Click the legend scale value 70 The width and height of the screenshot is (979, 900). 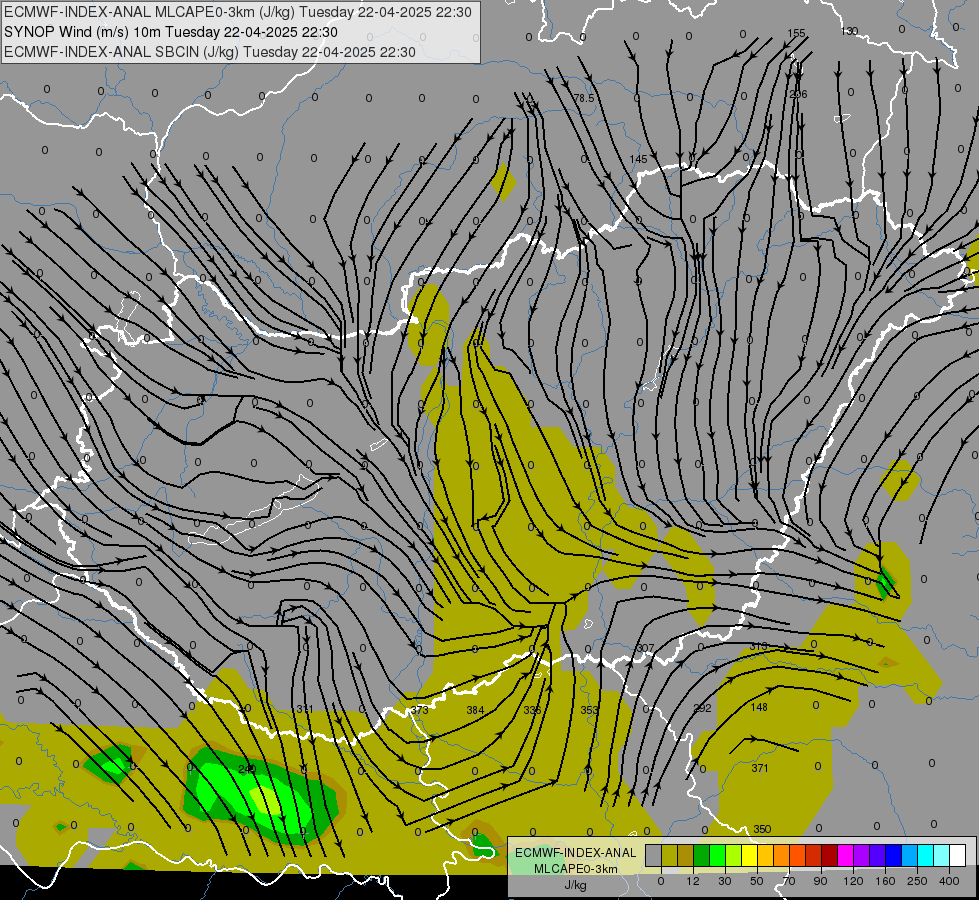point(789,881)
